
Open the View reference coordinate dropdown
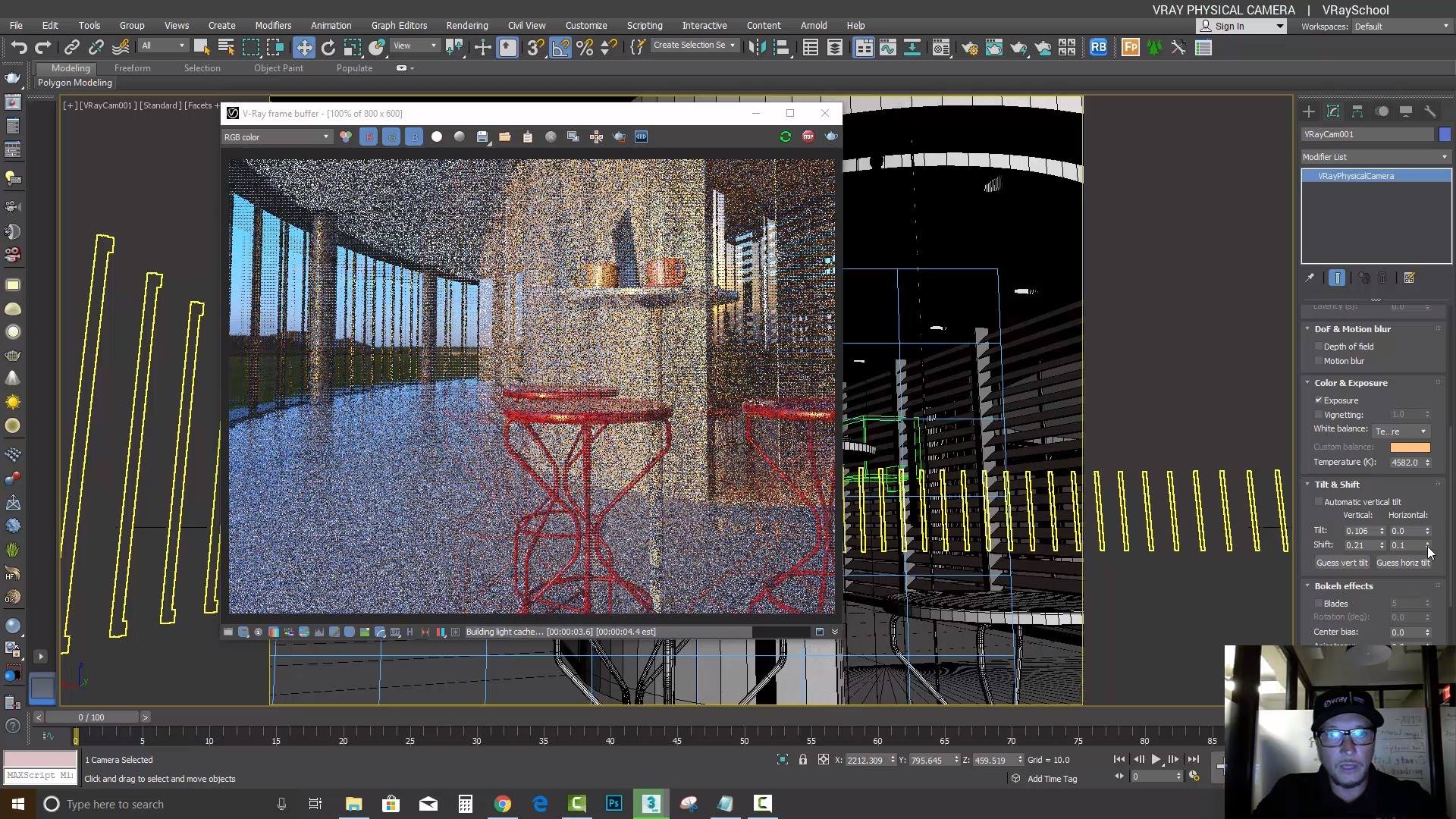point(415,46)
